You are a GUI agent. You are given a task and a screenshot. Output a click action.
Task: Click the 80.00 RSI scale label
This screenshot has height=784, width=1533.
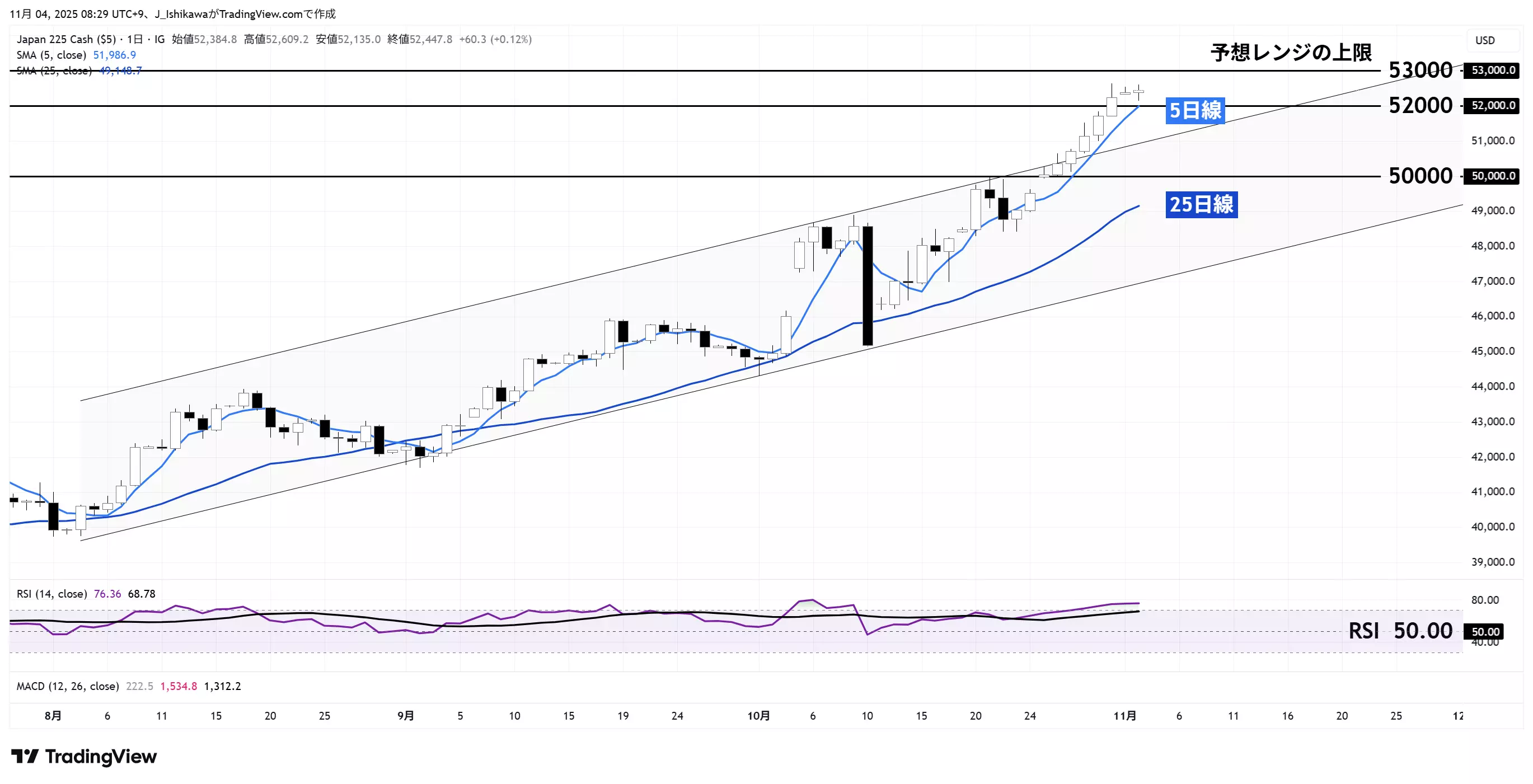coord(1485,599)
